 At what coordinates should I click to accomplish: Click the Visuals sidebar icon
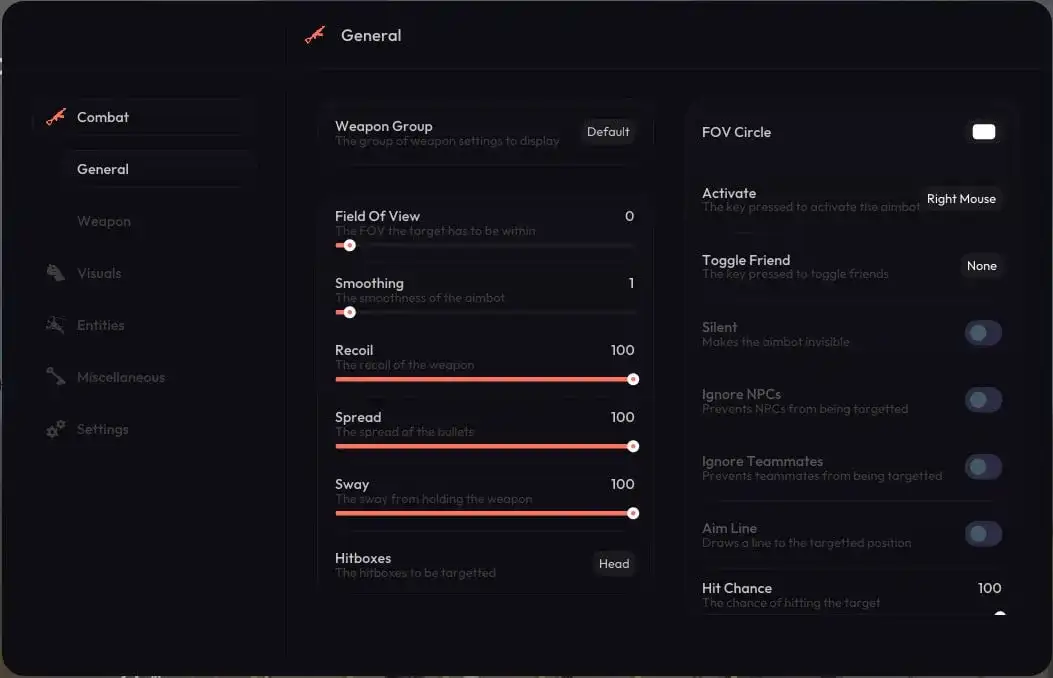tap(56, 273)
